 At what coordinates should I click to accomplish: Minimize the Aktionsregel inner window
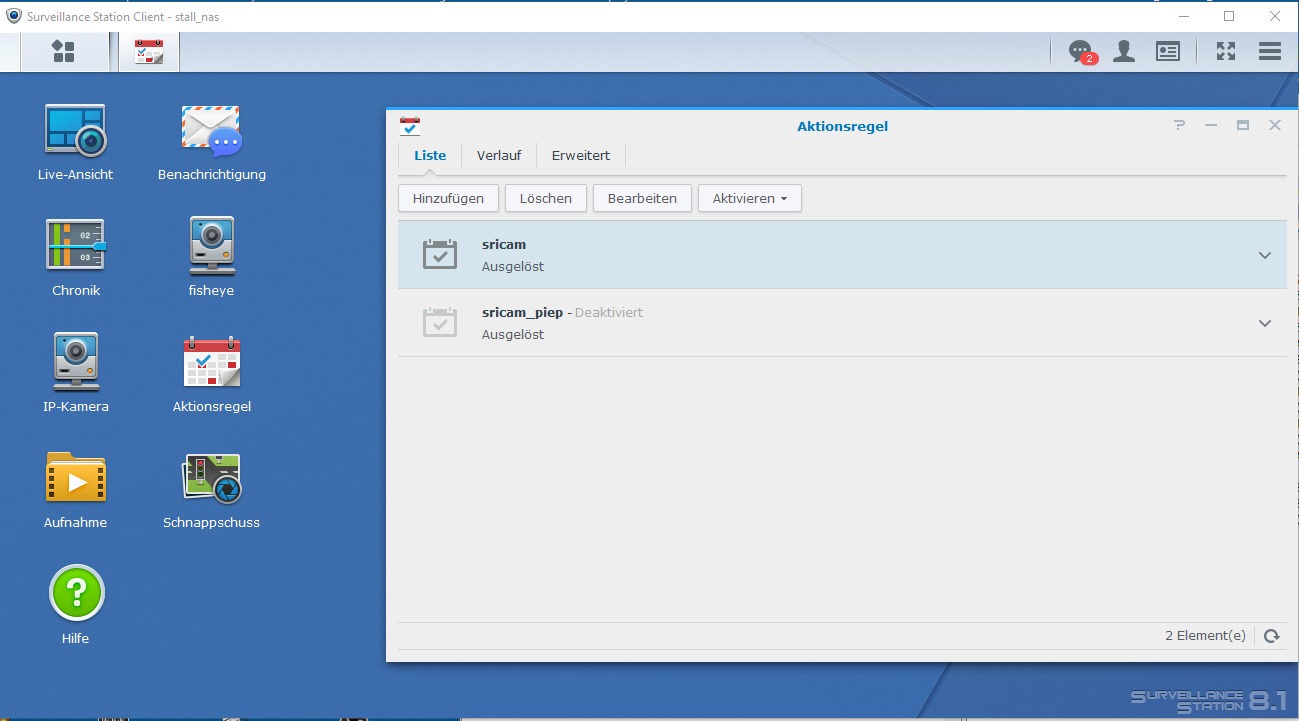(1211, 125)
